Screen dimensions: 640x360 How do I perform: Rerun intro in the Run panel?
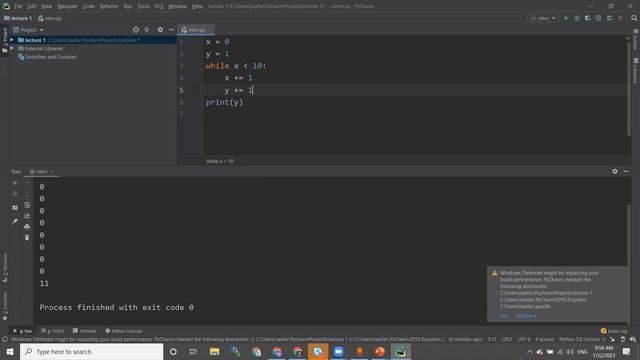[15, 183]
